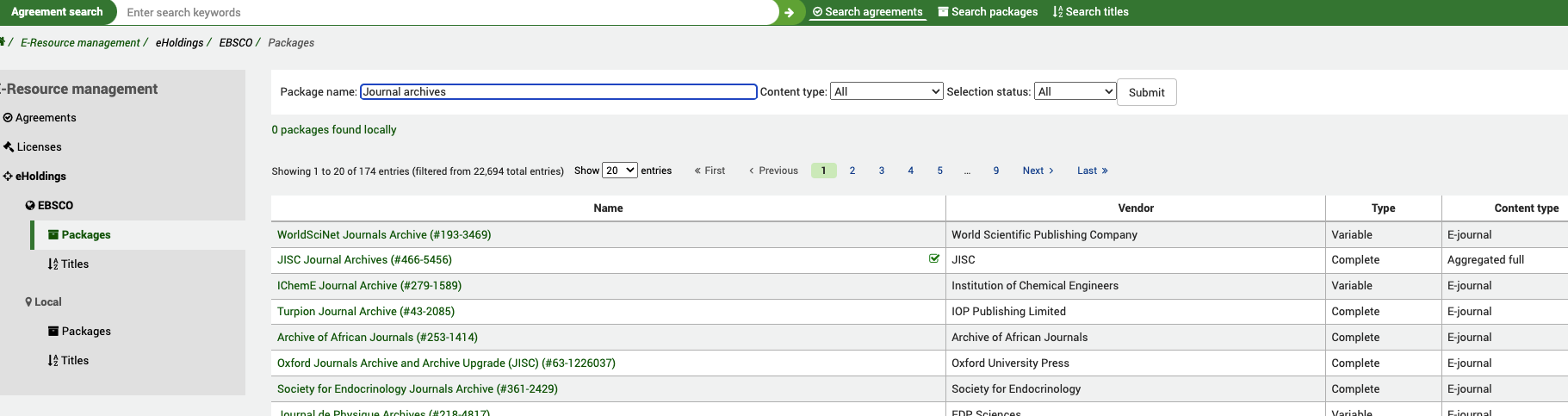Select eHoldings in the sidebar
This screenshot has height=416, width=1568.
coord(40,177)
